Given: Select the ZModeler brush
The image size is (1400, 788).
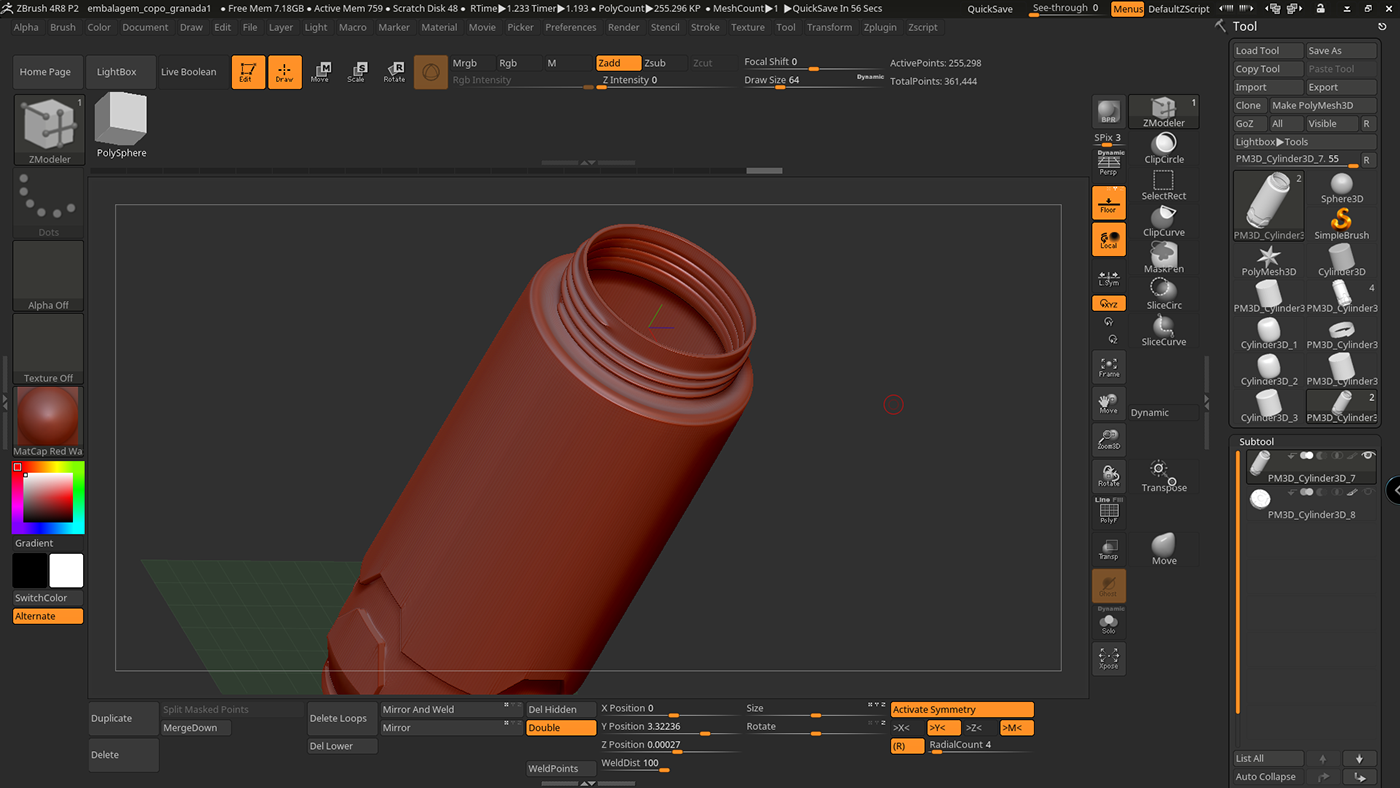Looking at the screenshot, I should pyautogui.click(x=1163, y=112).
